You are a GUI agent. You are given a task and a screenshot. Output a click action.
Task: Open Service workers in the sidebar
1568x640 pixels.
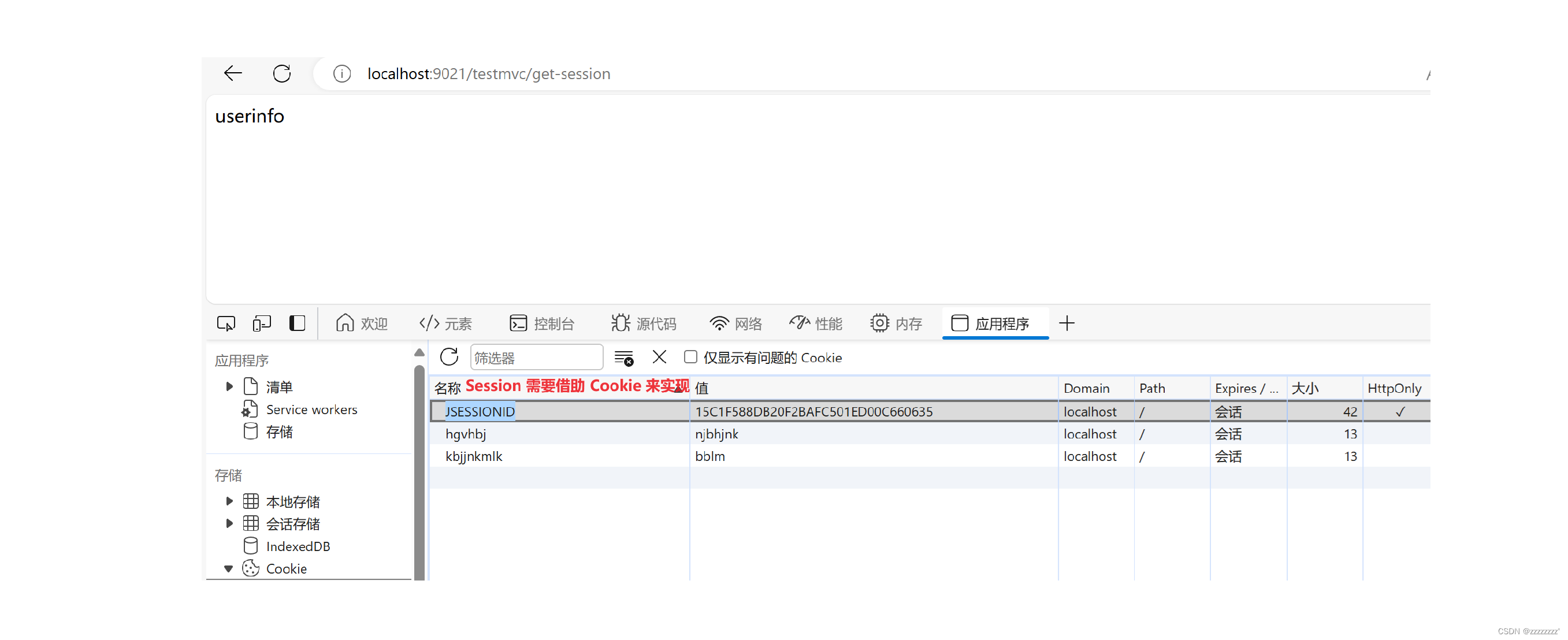point(311,410)
